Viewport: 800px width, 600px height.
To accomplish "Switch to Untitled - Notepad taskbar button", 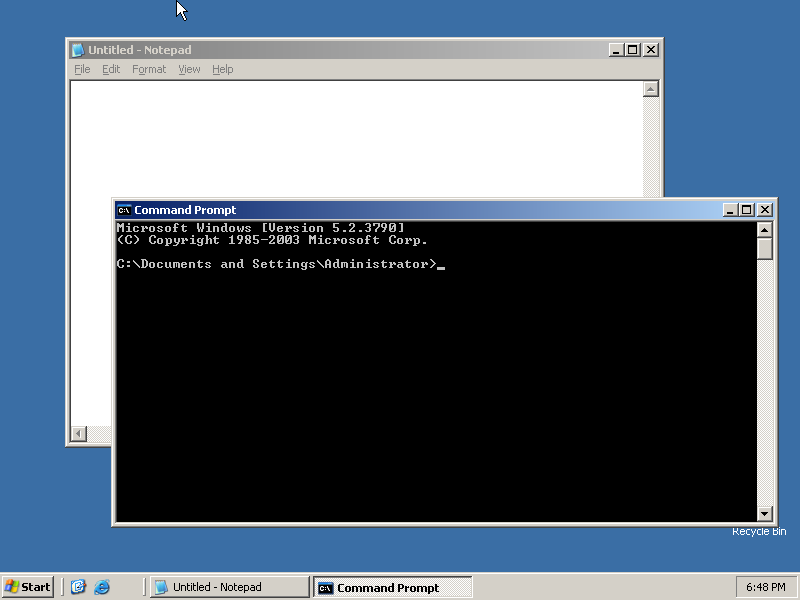I will click(x=229, y=587).
